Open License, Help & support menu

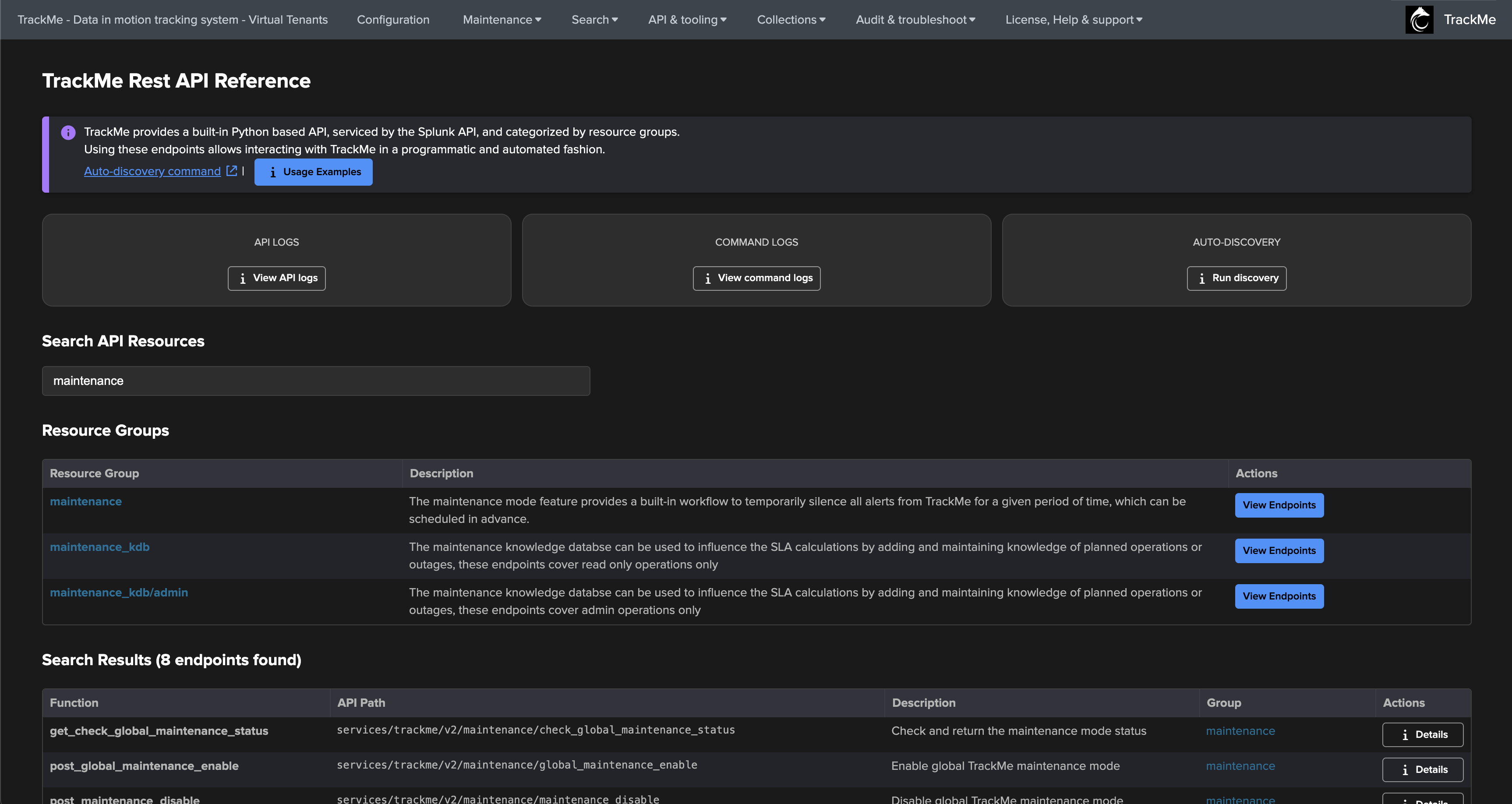1073,19
